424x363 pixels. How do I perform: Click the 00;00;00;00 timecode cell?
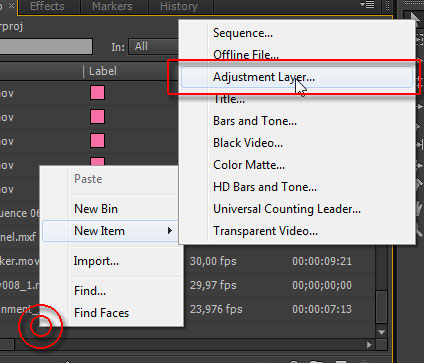tap(322, 285)
